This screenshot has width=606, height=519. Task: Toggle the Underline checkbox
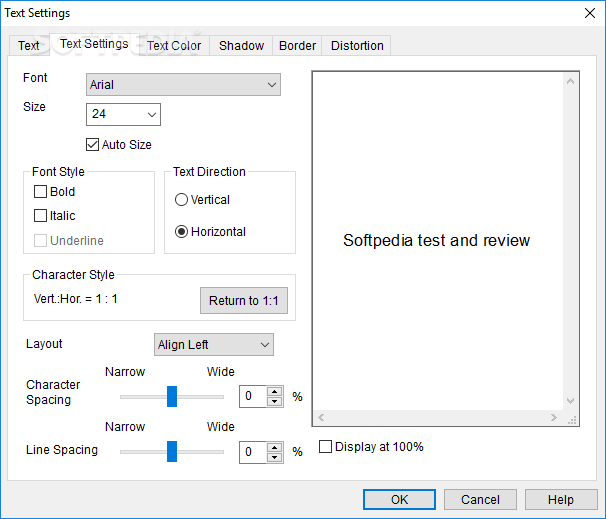tap(41, 240)
